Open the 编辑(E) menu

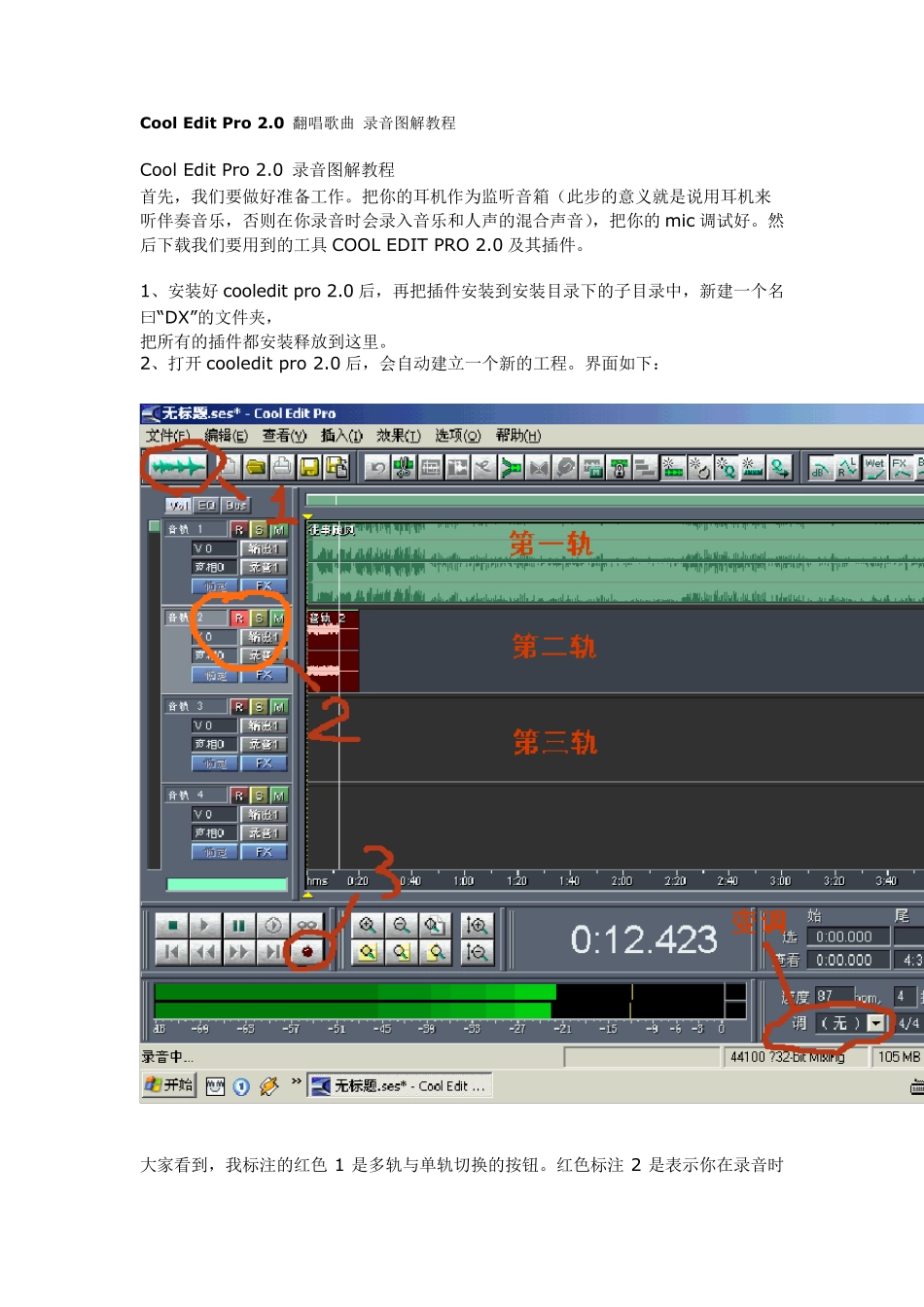(x=226, y=436)
